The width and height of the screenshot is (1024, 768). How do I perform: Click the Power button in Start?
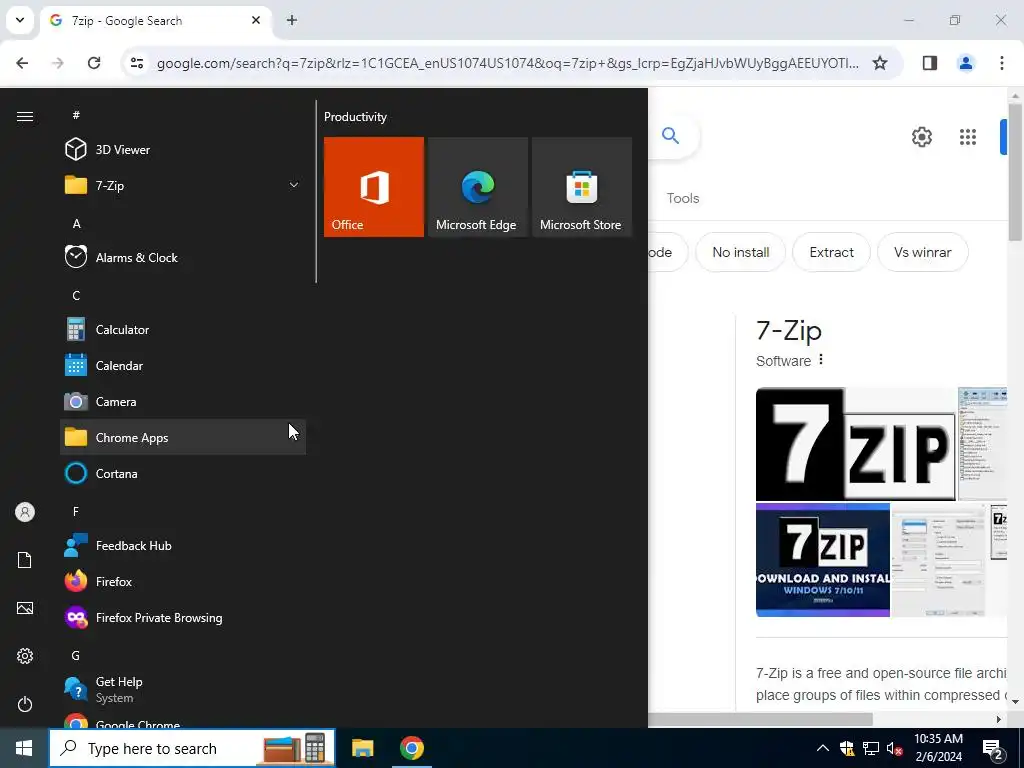coord(25,704)
